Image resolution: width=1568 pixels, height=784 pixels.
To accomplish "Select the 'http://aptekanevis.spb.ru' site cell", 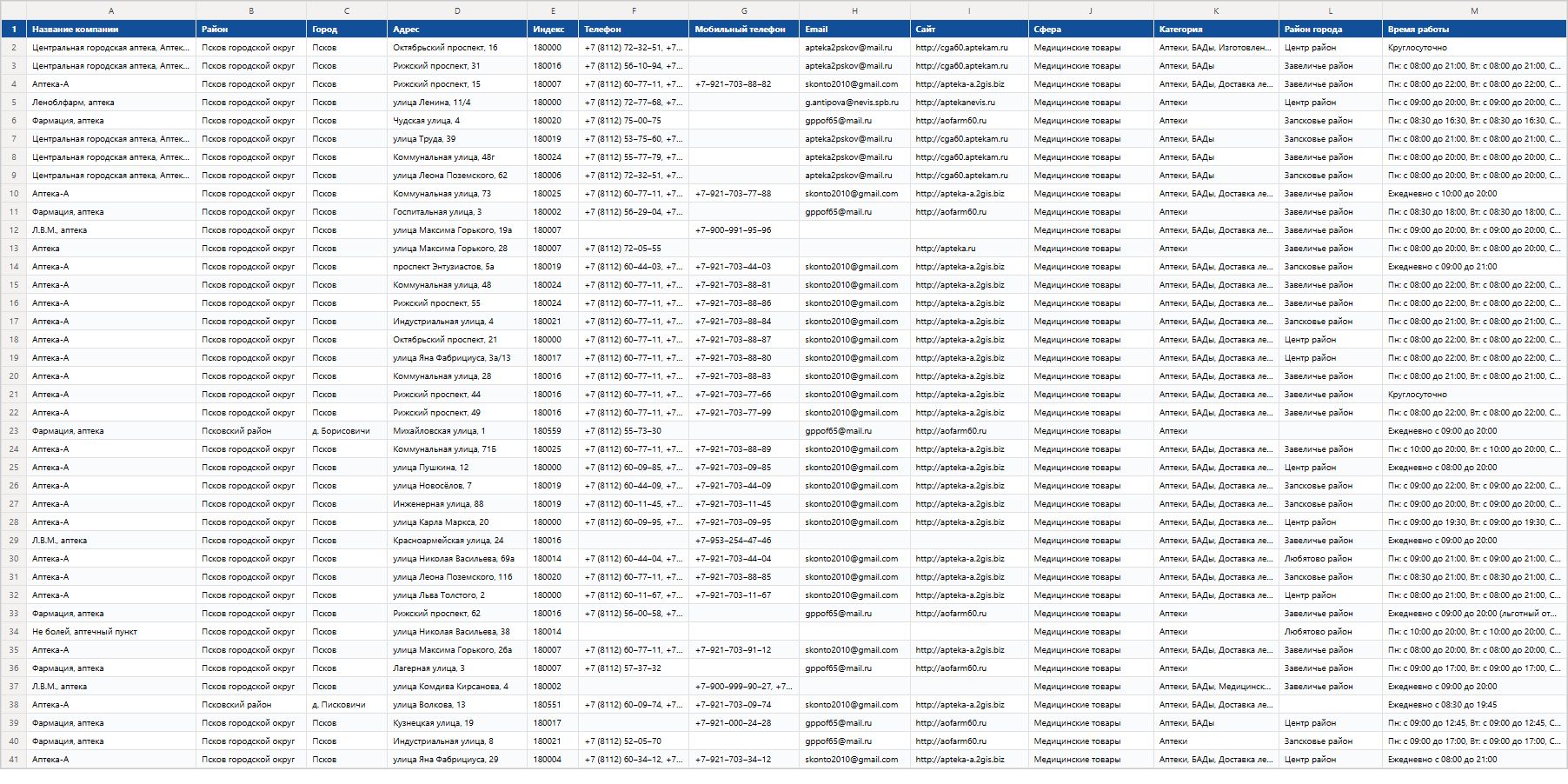I will pyautogui.click(x=969, y=102).
